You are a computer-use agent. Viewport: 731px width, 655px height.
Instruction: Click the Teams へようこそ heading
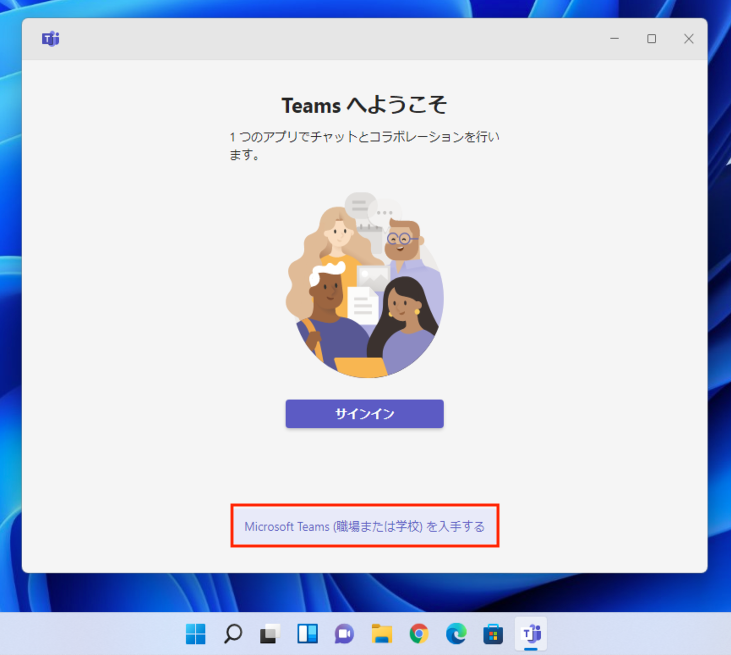365,105
